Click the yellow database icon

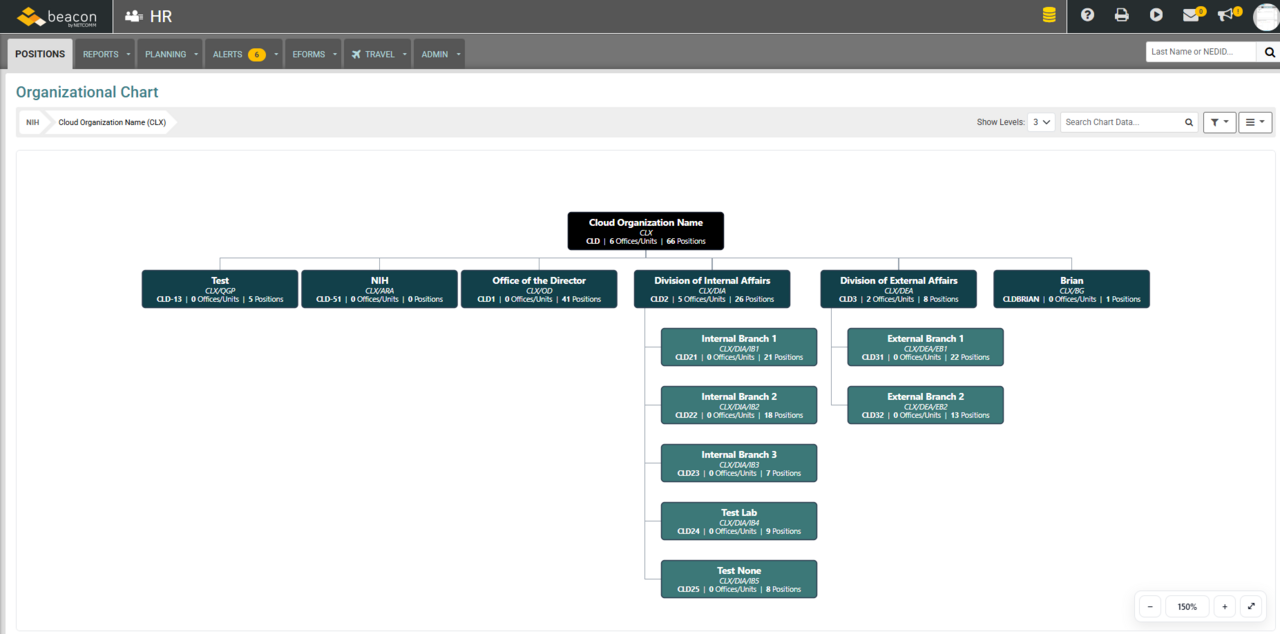point(1048,16)
